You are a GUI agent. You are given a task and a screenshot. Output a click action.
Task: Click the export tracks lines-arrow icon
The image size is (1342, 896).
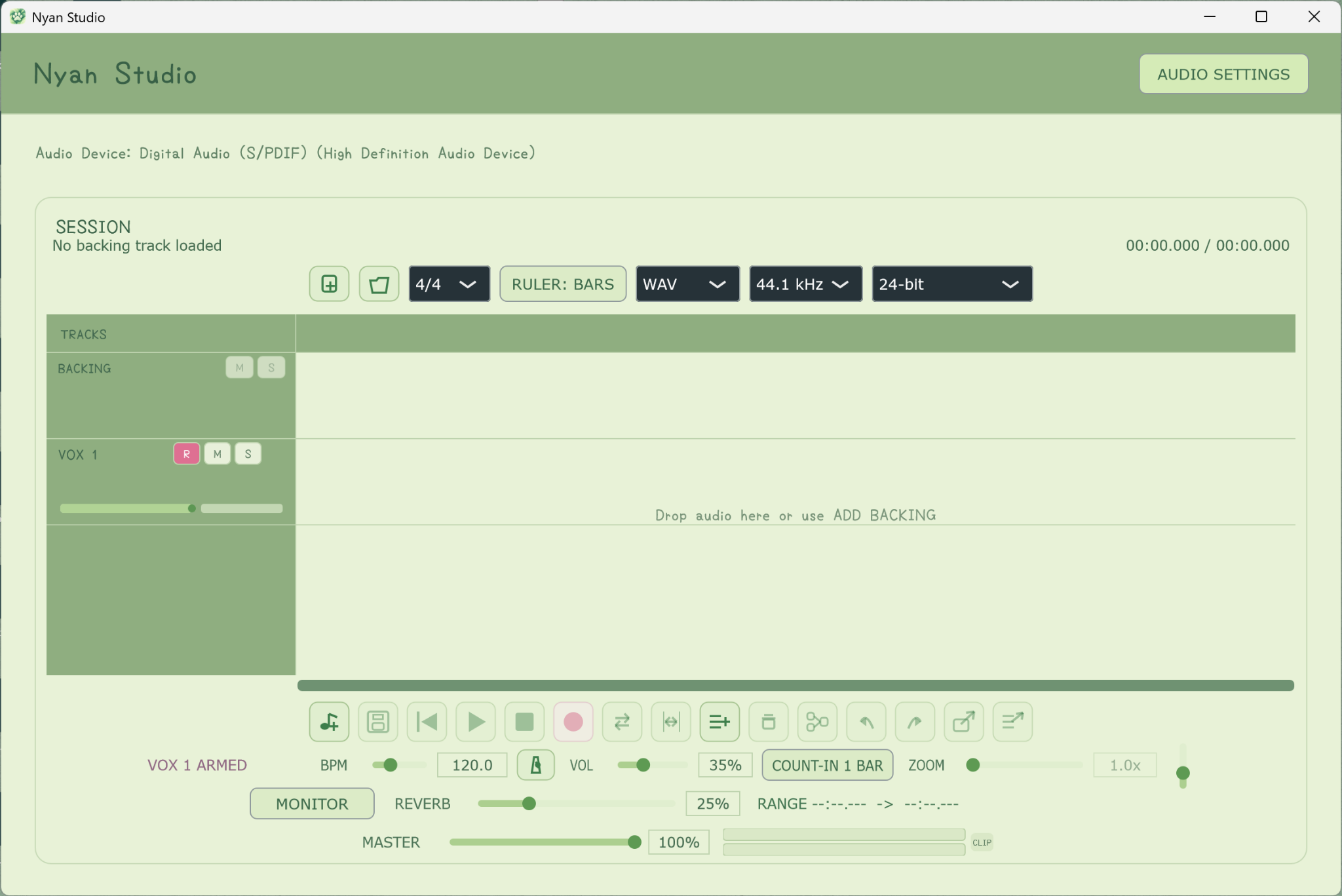pyautogui.click(x=1012, y=722)
